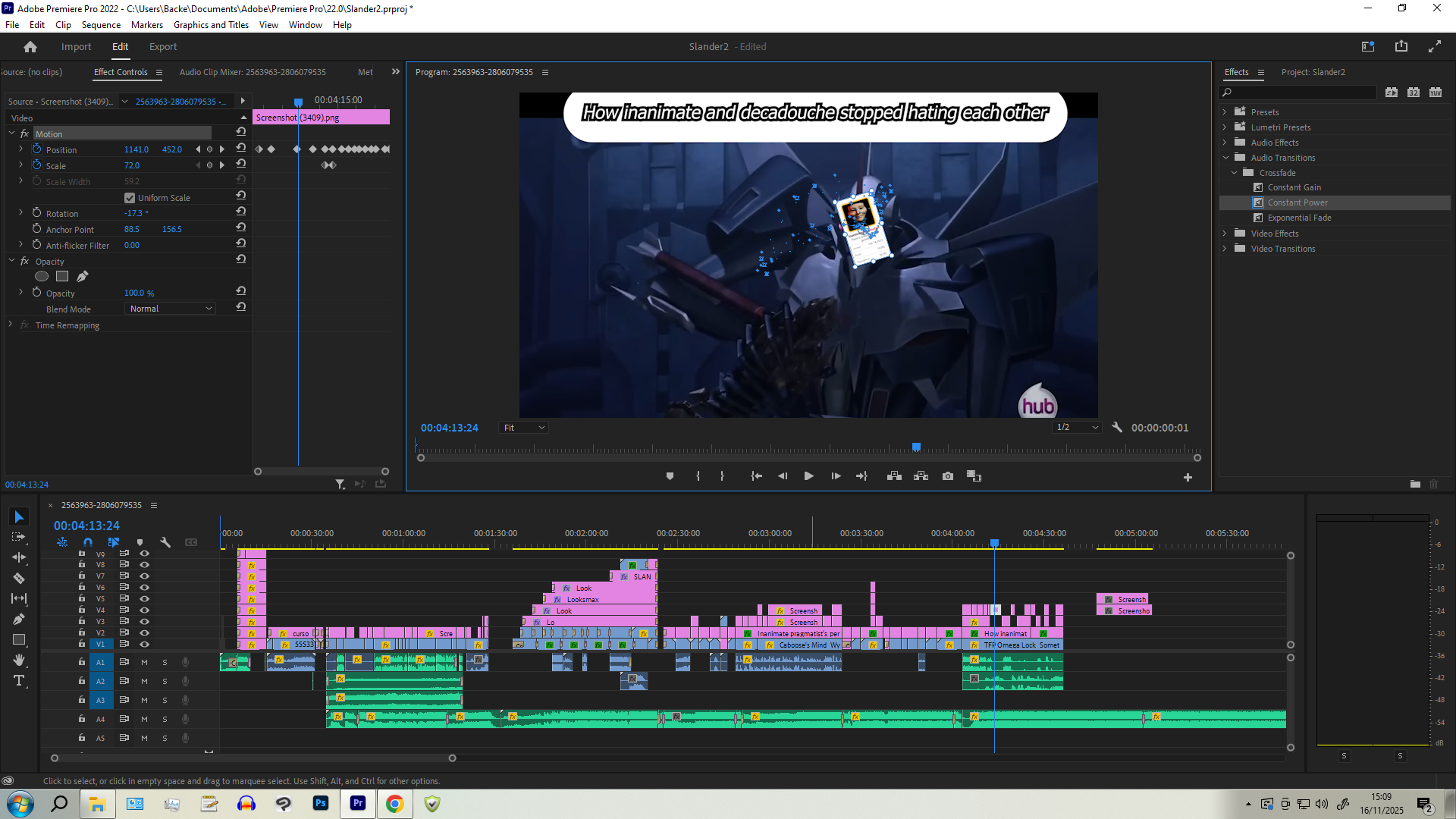Hide video track V3 with its eye toggle

[145, 621]
